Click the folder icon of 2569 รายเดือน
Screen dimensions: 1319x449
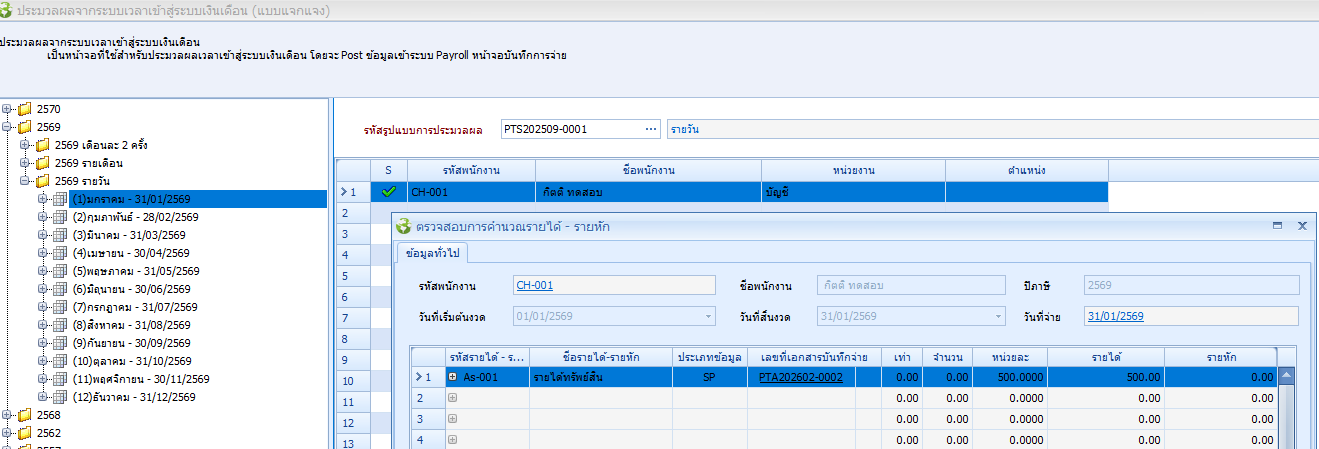click(42, 163)
